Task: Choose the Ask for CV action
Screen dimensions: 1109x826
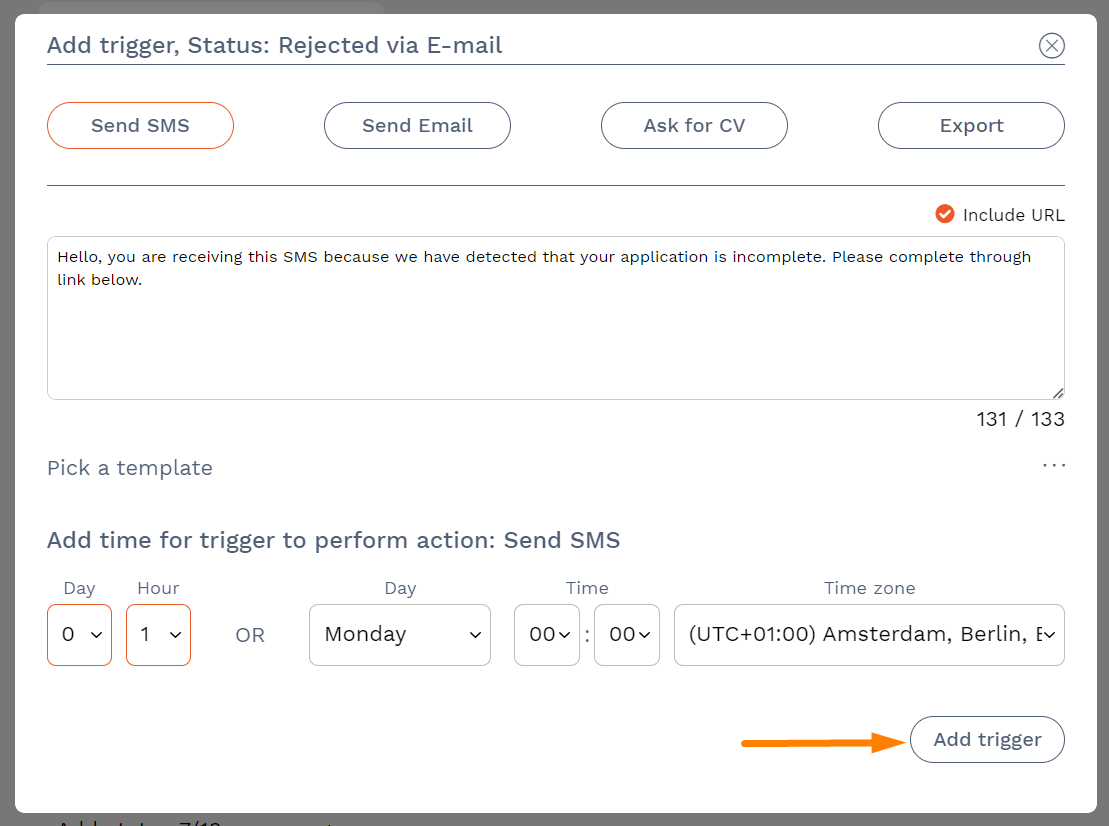Action: click(694, 126)
